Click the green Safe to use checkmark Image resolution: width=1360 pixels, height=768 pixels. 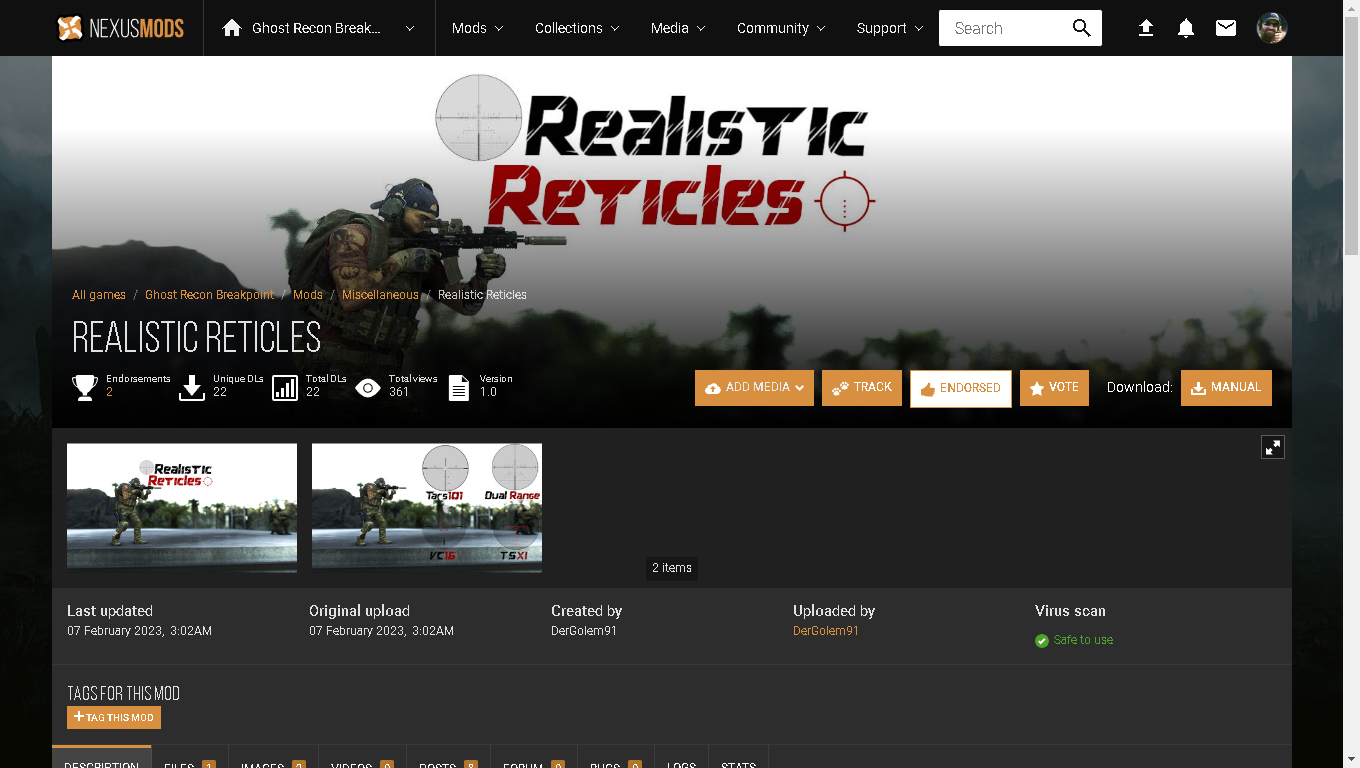coord(1042,640)
